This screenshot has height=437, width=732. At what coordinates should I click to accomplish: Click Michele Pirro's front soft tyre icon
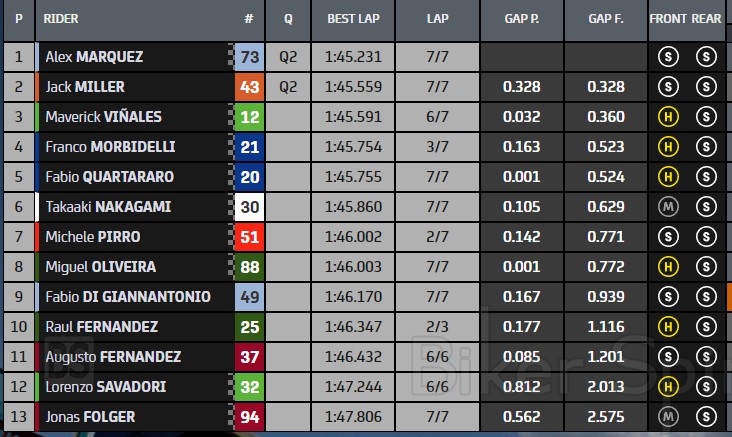pos(667,237)
